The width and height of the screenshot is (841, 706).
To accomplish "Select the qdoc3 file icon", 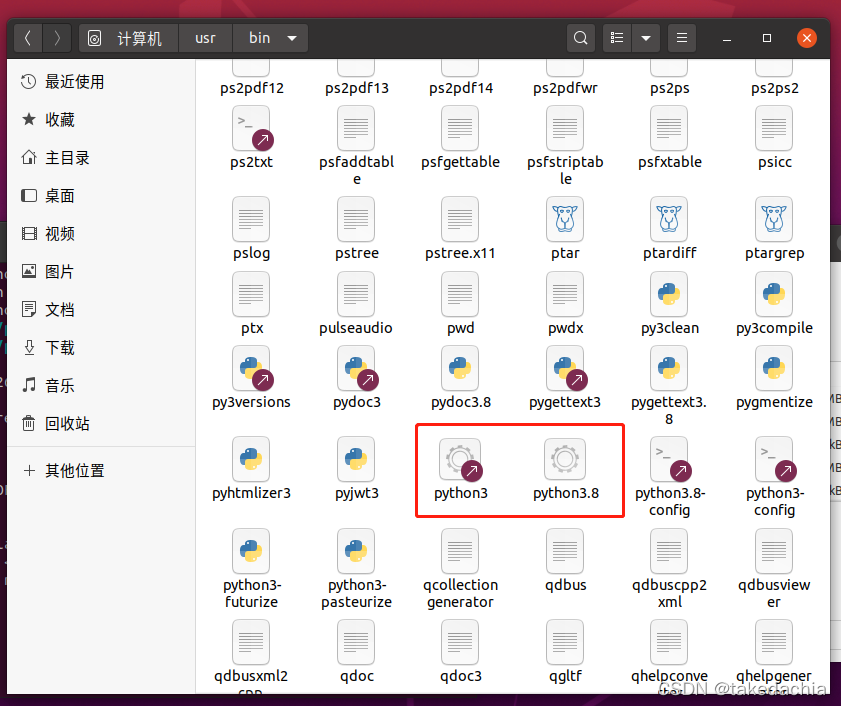I will [460, 642].
